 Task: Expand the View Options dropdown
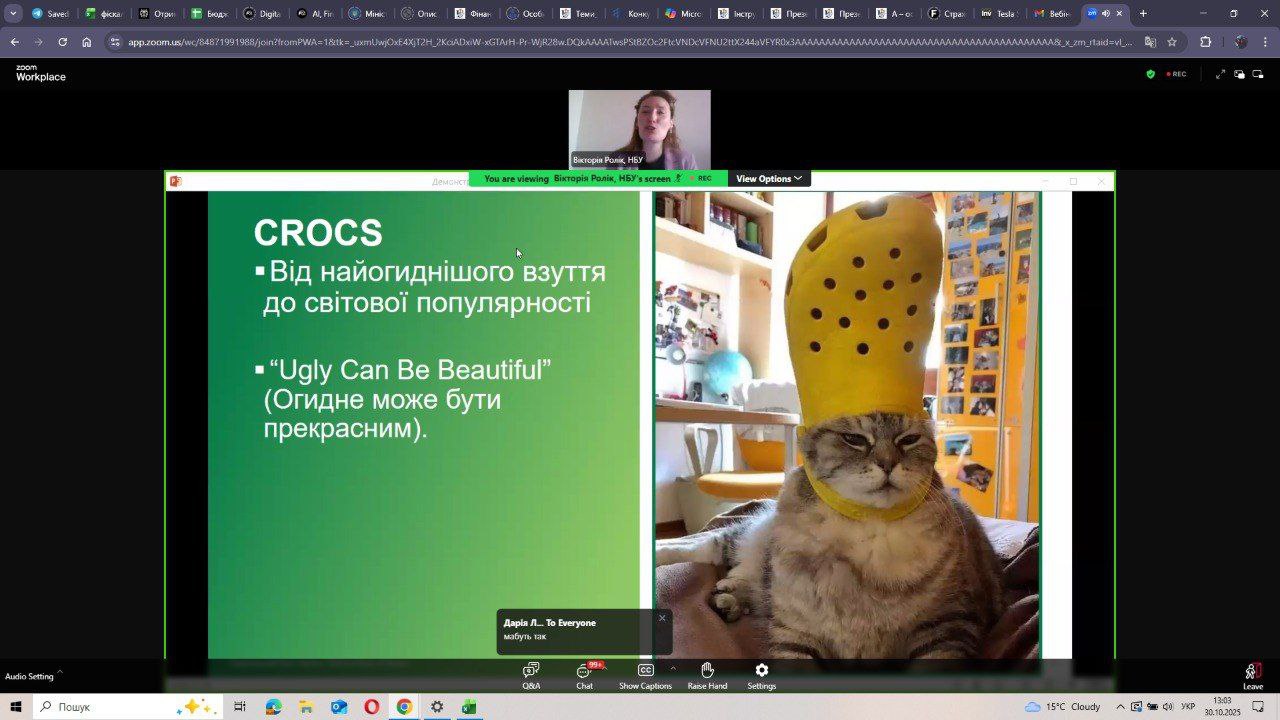768,179
